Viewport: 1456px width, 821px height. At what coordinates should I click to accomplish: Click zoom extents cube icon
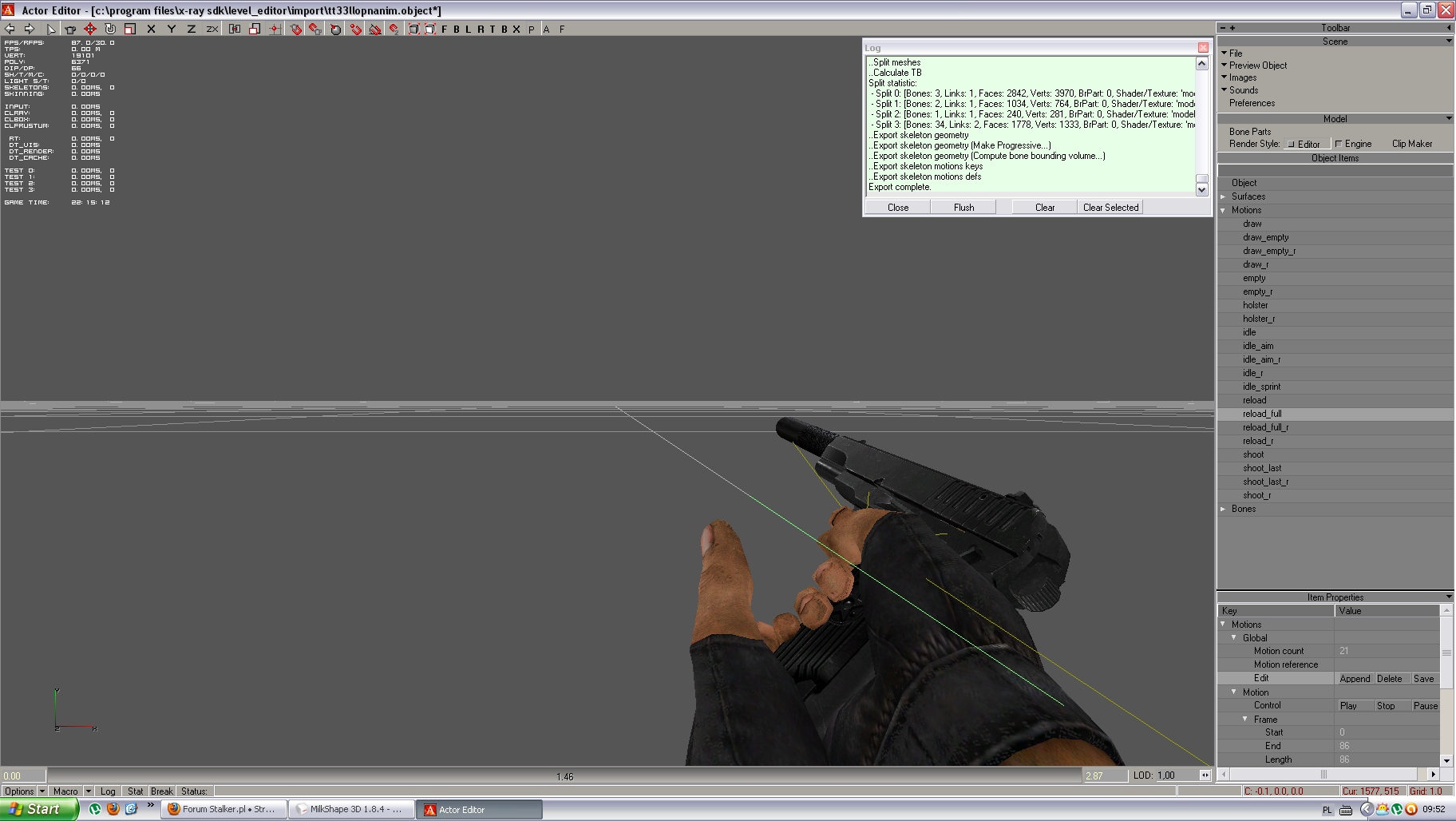coord(414,29)
